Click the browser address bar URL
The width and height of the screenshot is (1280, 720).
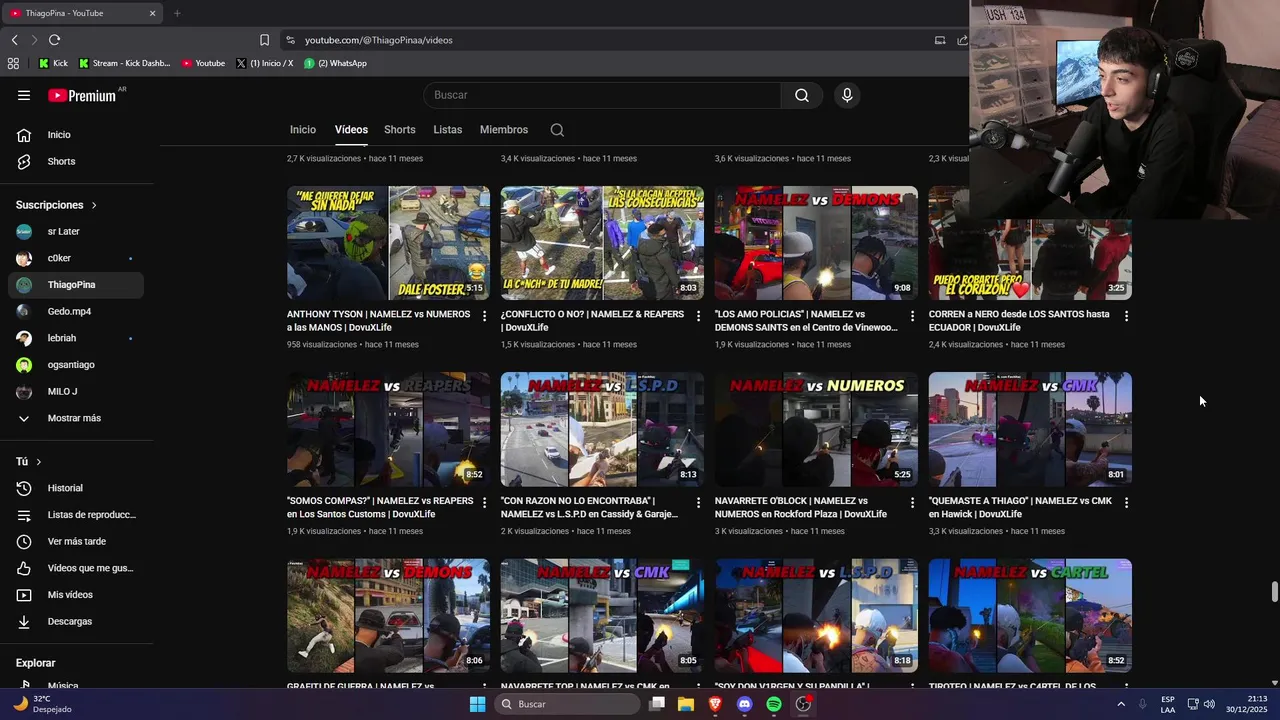coord(379,40)
